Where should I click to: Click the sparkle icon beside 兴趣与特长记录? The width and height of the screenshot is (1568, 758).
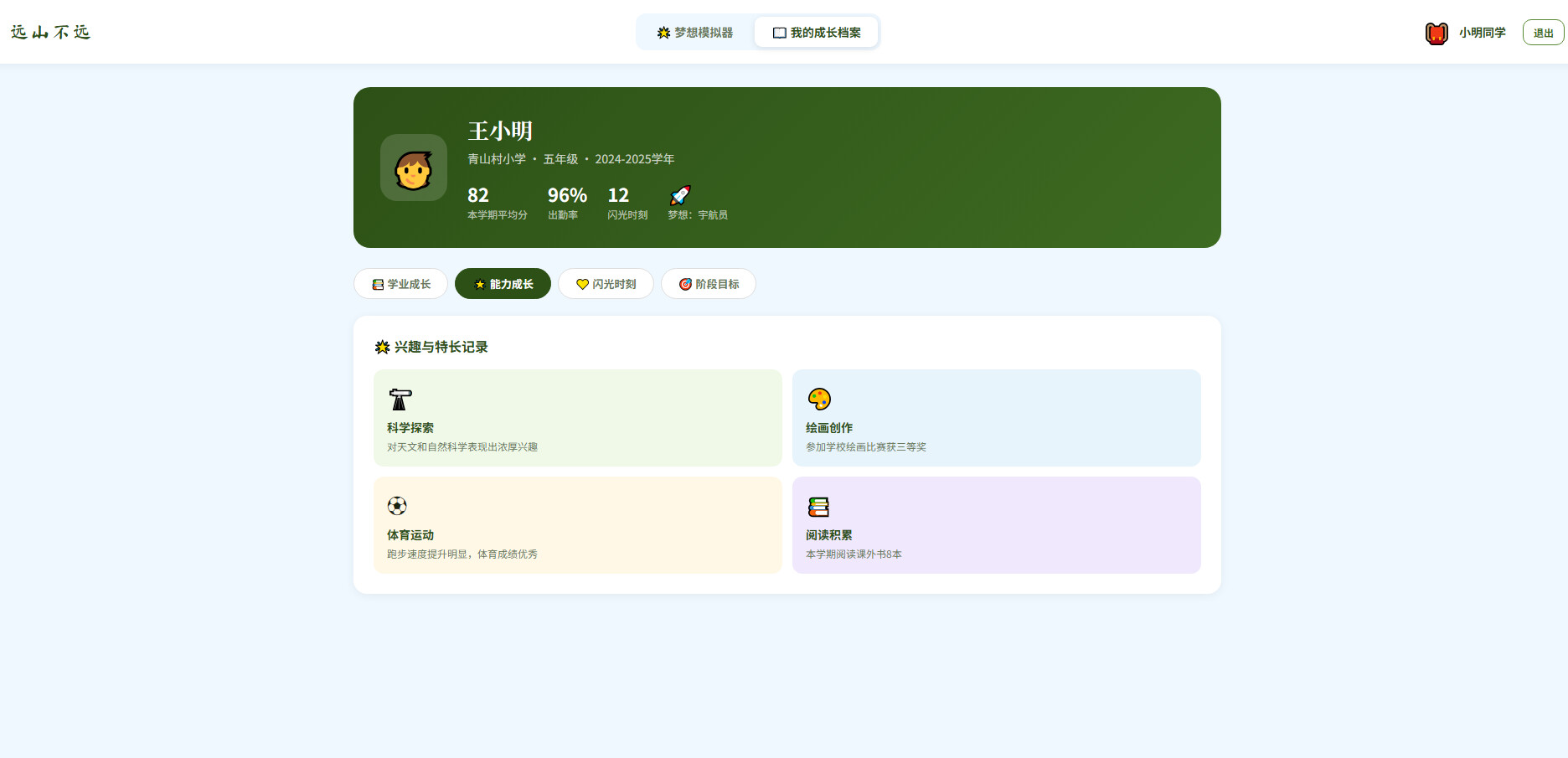coord(382,347)
